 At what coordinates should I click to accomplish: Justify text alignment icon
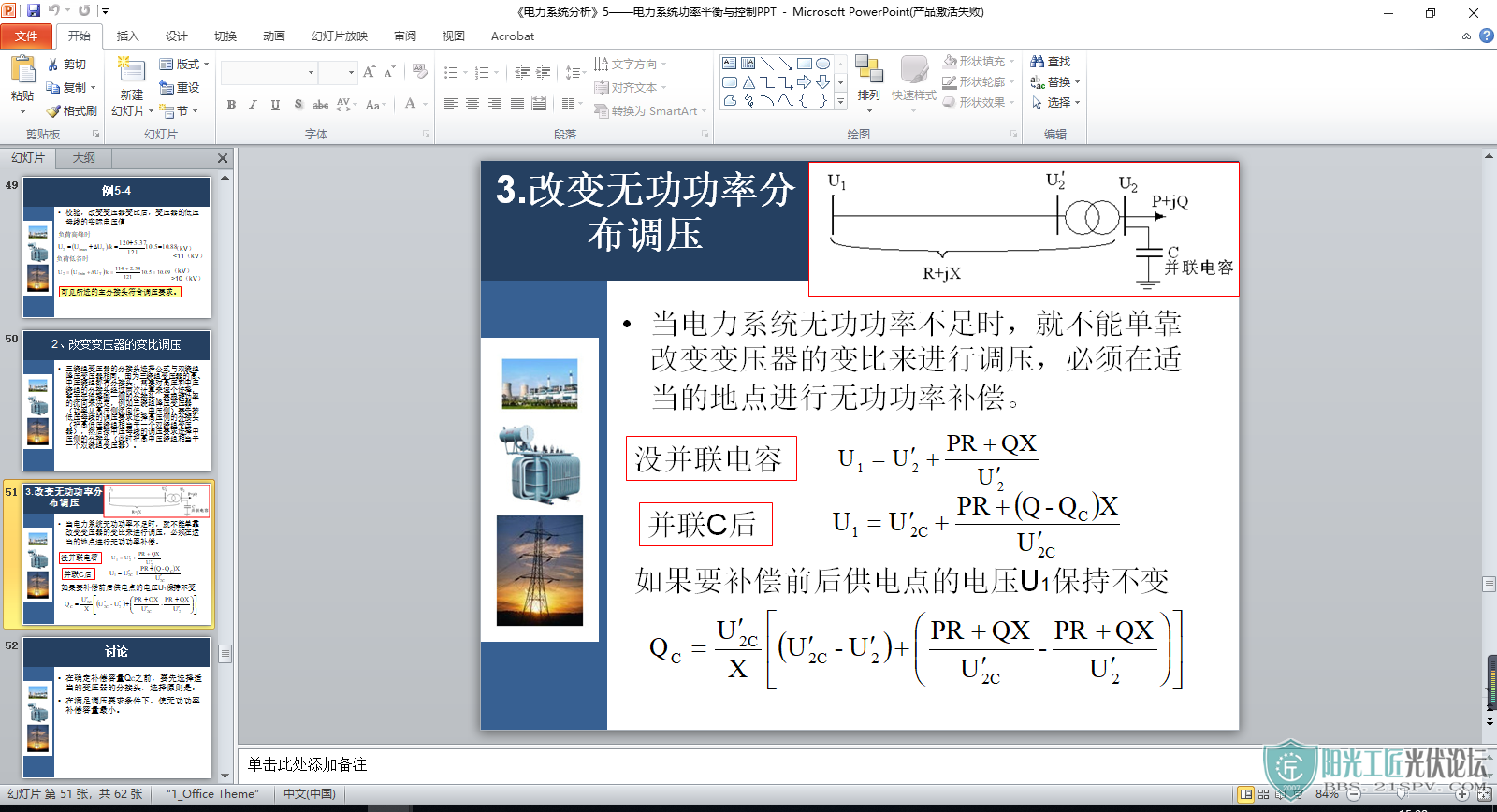(517, 104)
